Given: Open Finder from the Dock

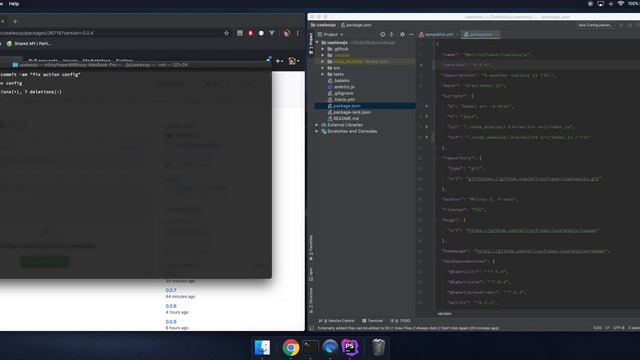Looking at the screenshot, I should [x=262, y=347].
